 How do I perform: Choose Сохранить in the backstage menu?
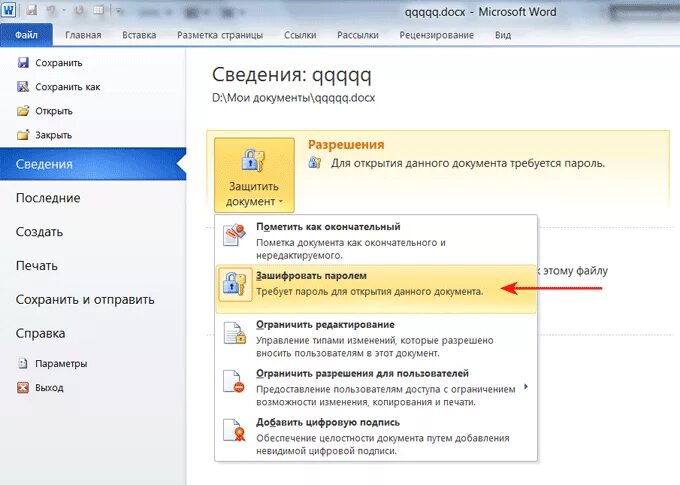59,63
